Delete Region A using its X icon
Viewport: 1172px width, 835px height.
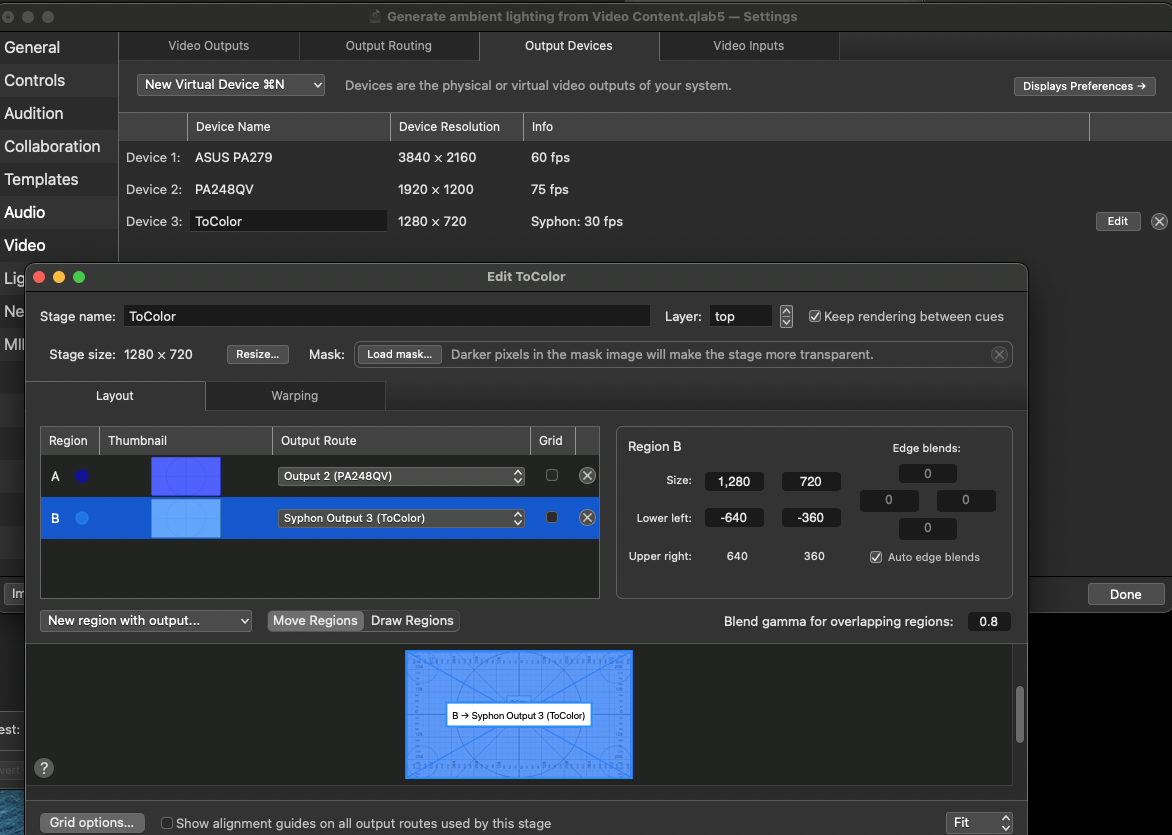point(587,475)
